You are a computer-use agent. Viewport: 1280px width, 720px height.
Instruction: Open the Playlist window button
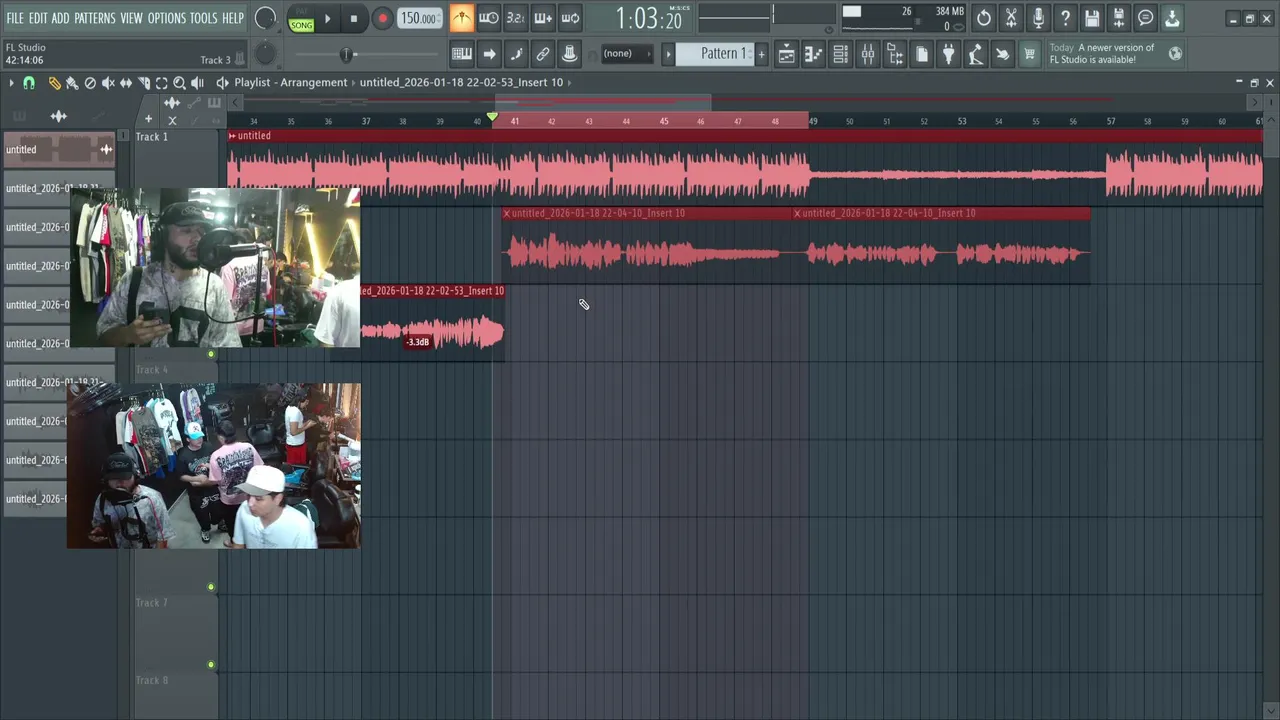[786, 54]
